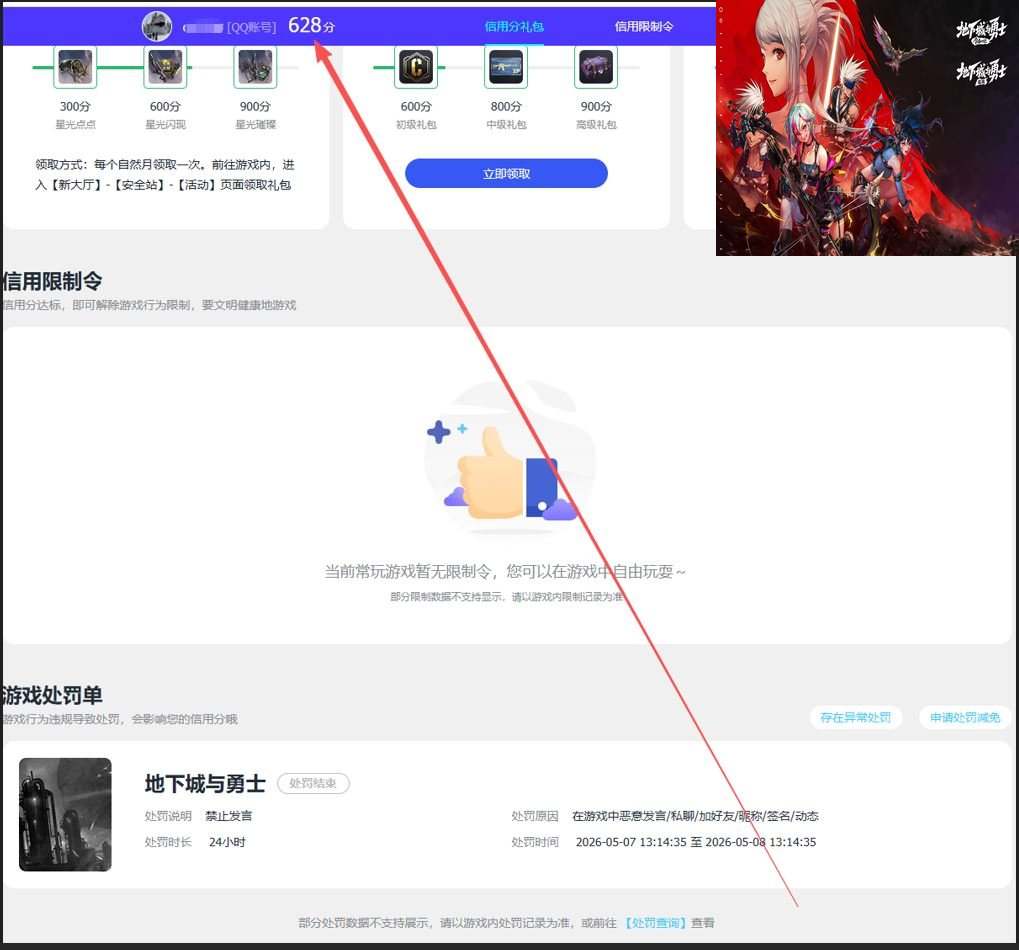Select the 300分 星光点点 reward icon
Screen dimensions: 1019x950
(x=75, y=67)
